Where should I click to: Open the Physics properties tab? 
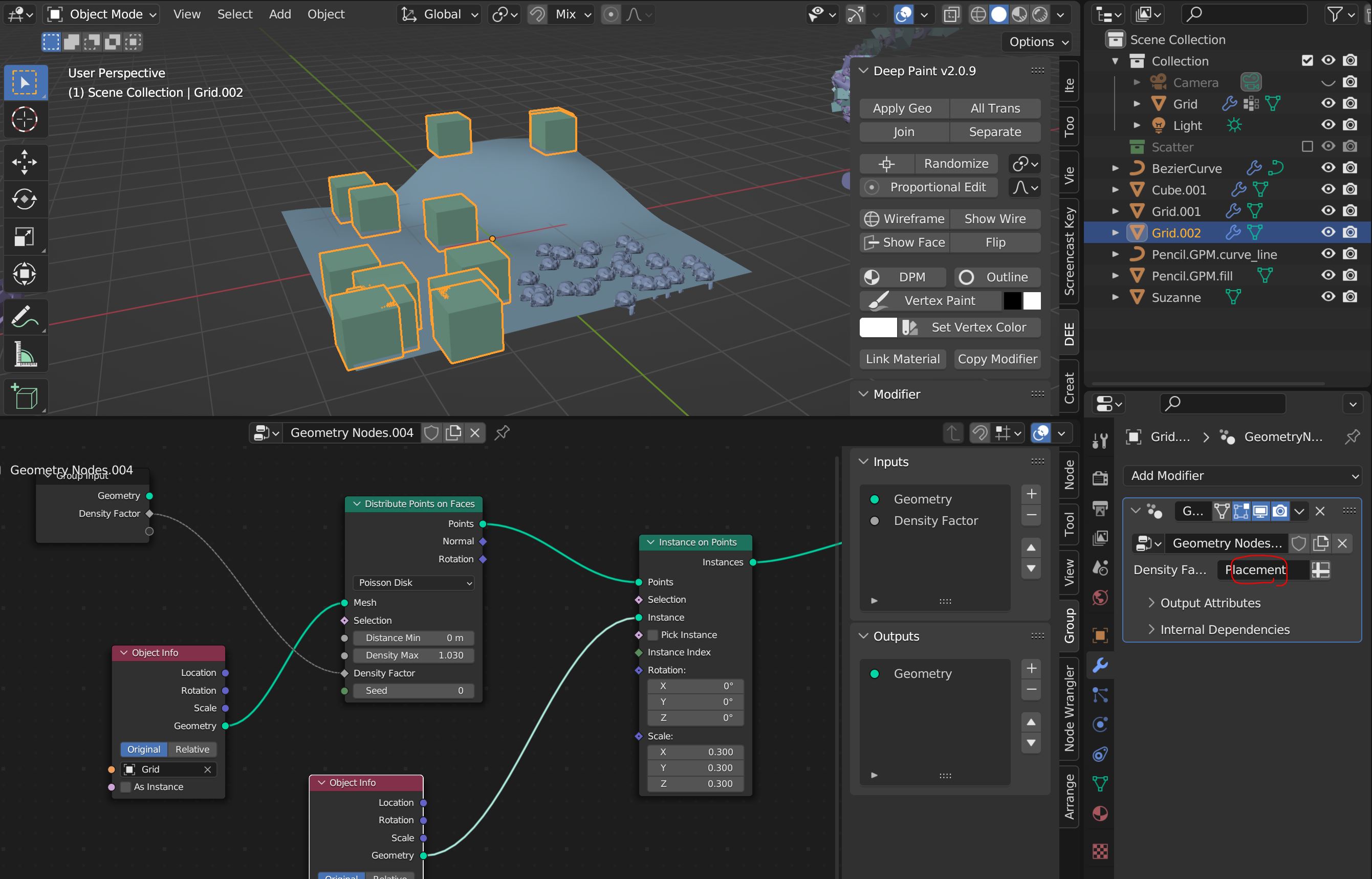(1100, 724)
